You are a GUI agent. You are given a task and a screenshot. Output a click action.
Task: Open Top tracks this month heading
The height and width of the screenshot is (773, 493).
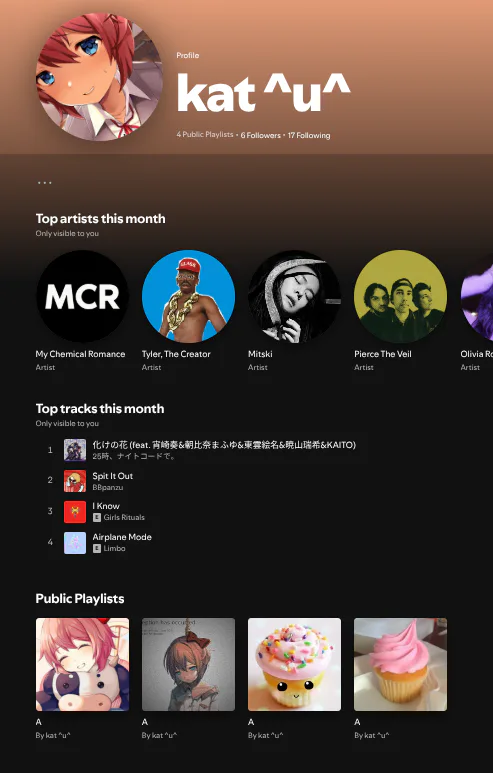pyautogui.click(x=100, y=408)
